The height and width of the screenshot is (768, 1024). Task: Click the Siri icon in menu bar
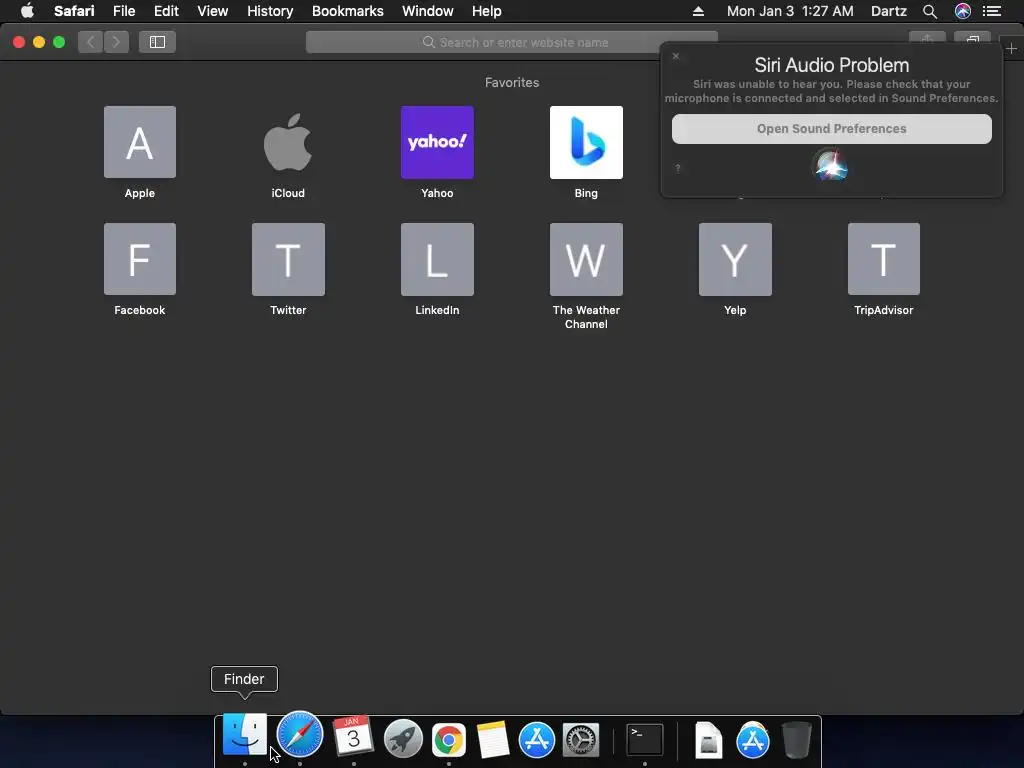click(x=963, y=11)
